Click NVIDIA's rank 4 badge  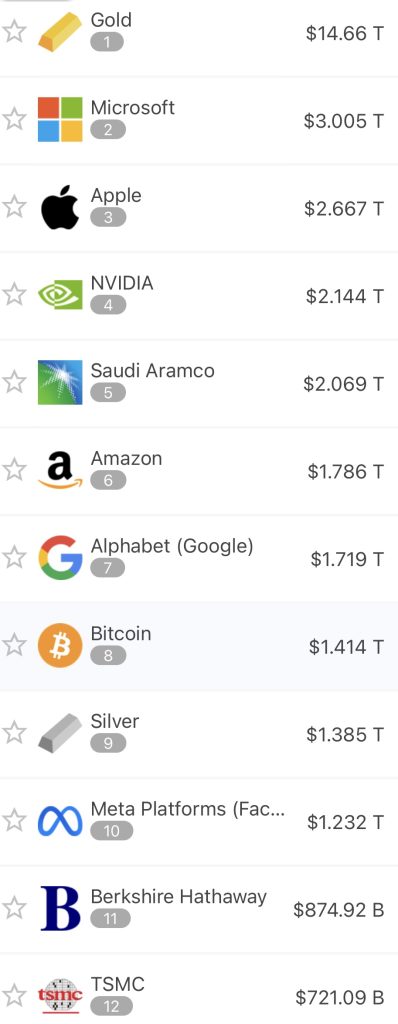point(108,305)
